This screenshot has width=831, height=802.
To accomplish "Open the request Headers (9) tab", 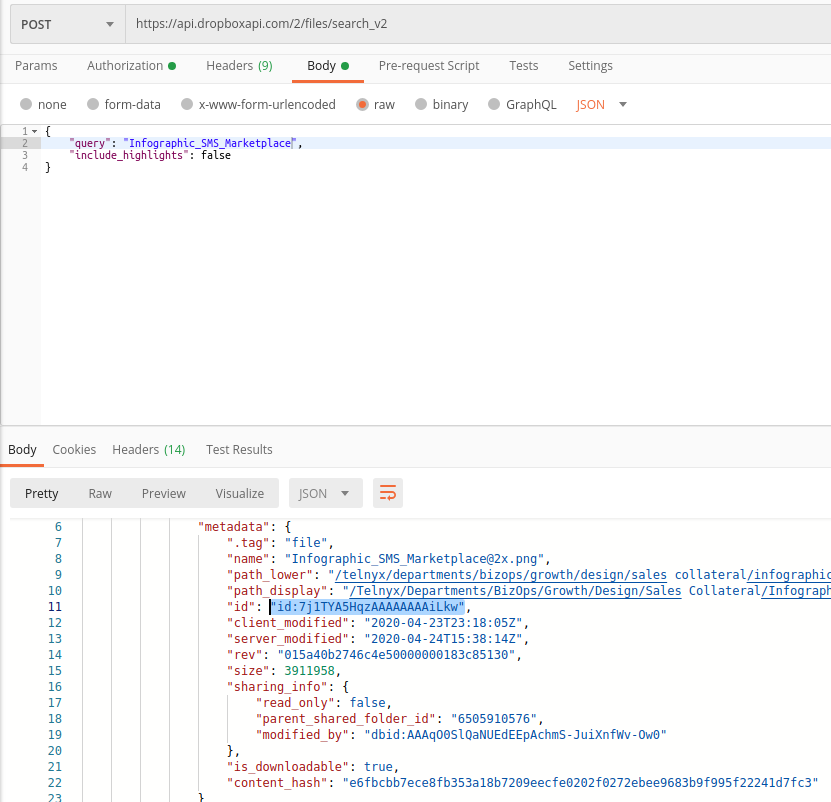I will tap(239, 66).
